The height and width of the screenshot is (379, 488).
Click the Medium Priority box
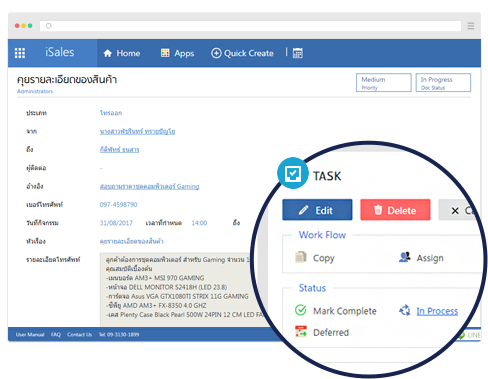(384, 83)
